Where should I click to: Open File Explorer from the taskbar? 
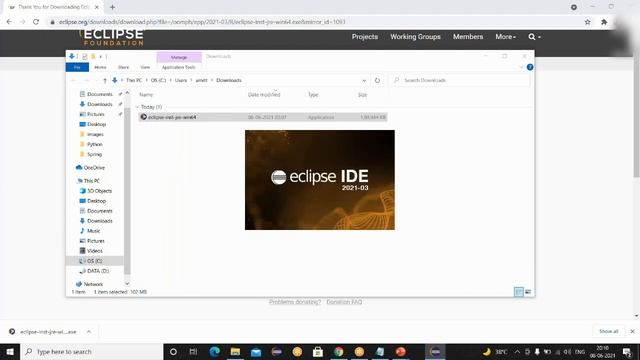click(x=235, y=352)
